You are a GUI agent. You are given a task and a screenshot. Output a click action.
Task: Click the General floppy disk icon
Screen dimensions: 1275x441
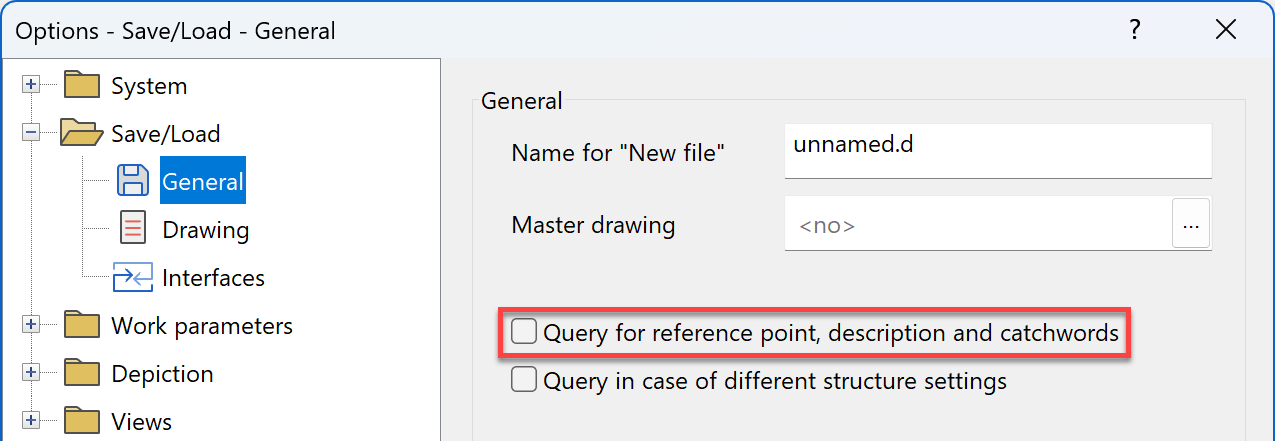(x=133, y=181)
